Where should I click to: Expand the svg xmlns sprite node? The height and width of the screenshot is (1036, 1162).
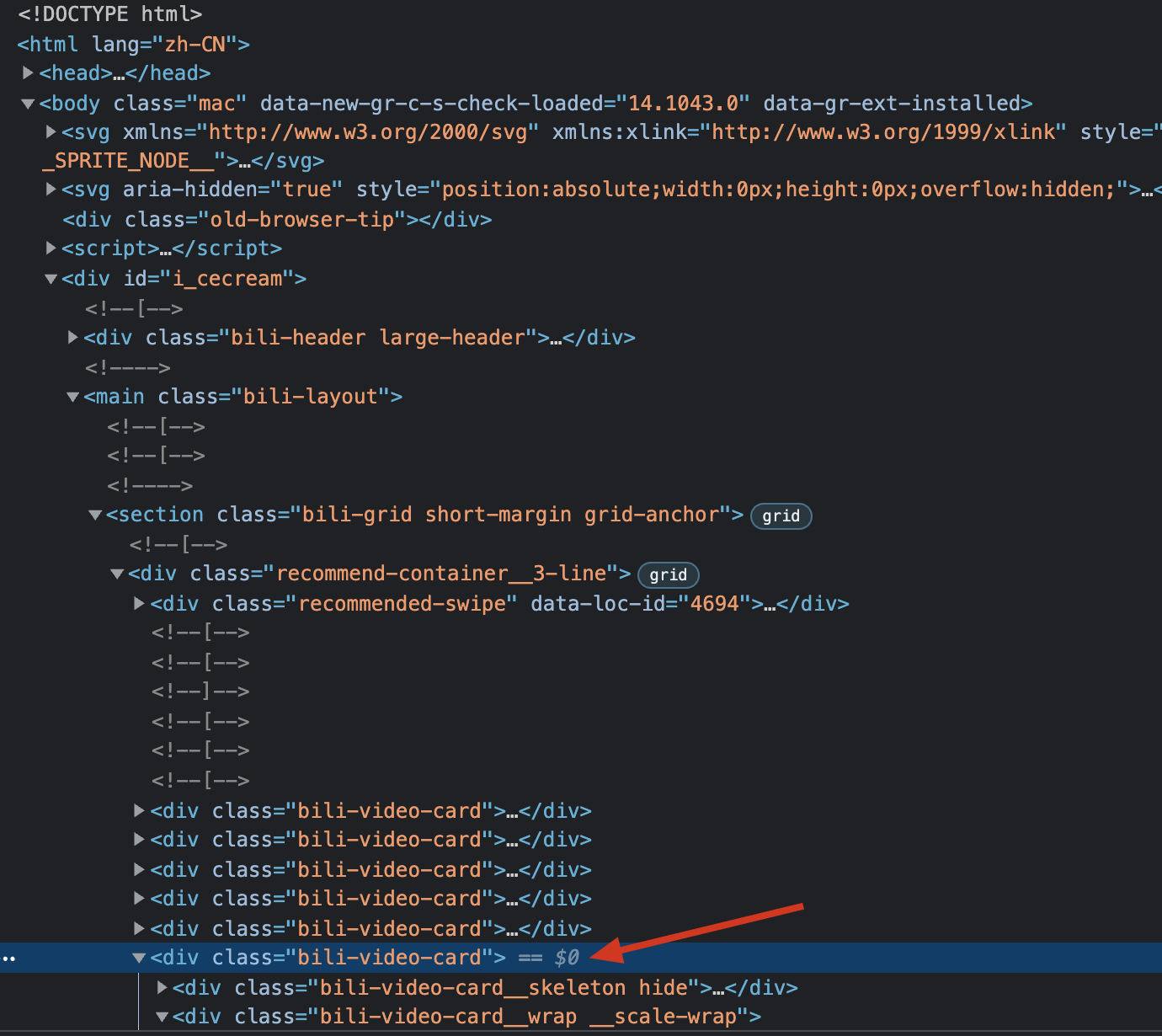[x=51, y=132]
